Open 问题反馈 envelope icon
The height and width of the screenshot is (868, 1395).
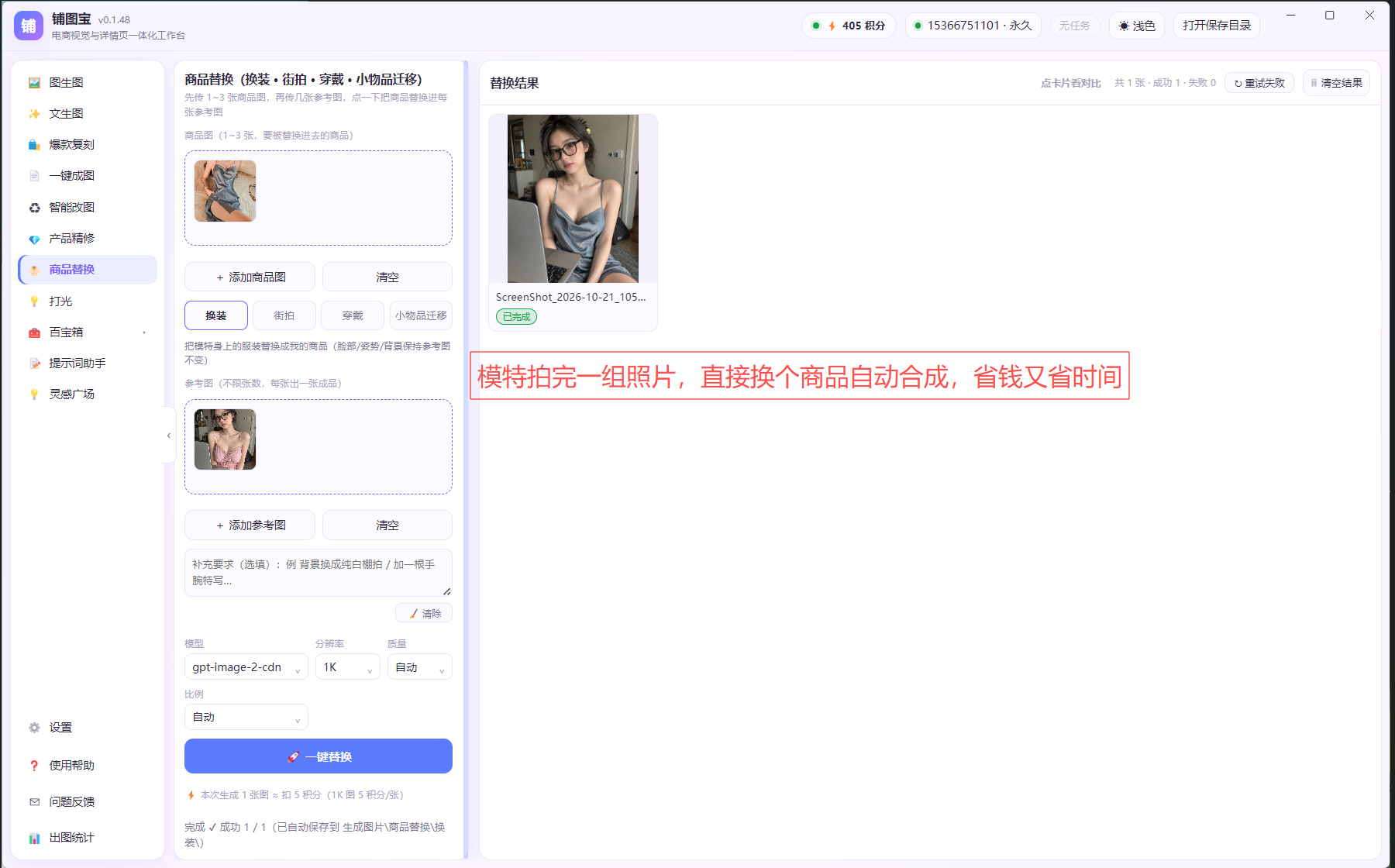click(x=34, y=802)
